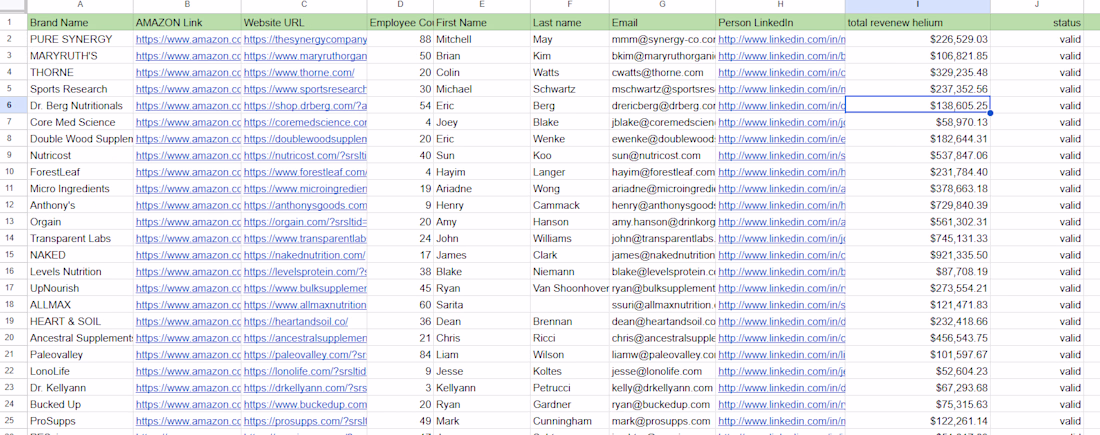This screenshot has width=1100, height=435.
Task: Select the $921,335.50 revenue cell
Action: [x=918, y=255]
